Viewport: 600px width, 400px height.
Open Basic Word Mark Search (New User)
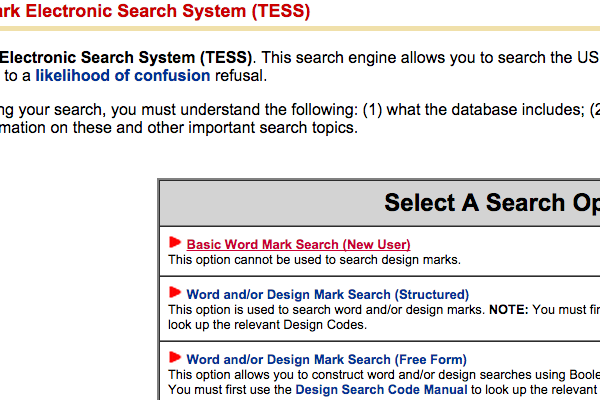tap(298, 244)
